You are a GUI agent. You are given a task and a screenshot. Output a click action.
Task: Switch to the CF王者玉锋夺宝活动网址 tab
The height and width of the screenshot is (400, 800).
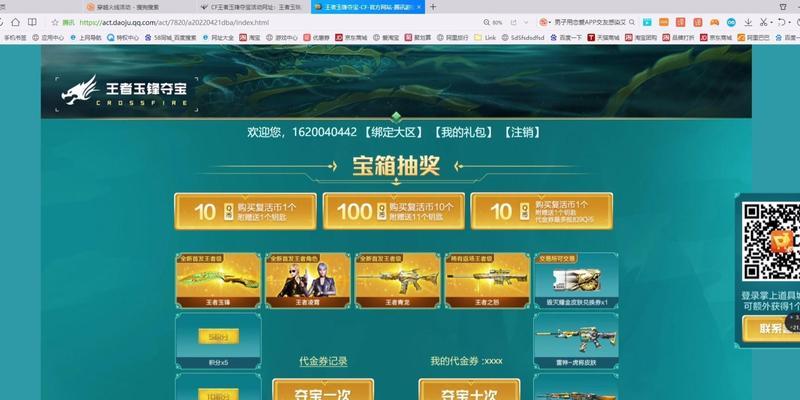point(253,7)
